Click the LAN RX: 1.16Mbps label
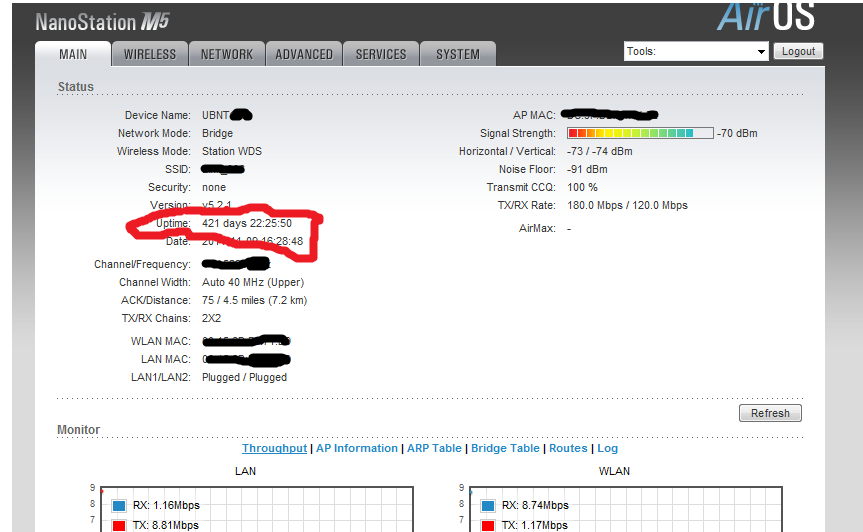863x532 pixels. 166,506
